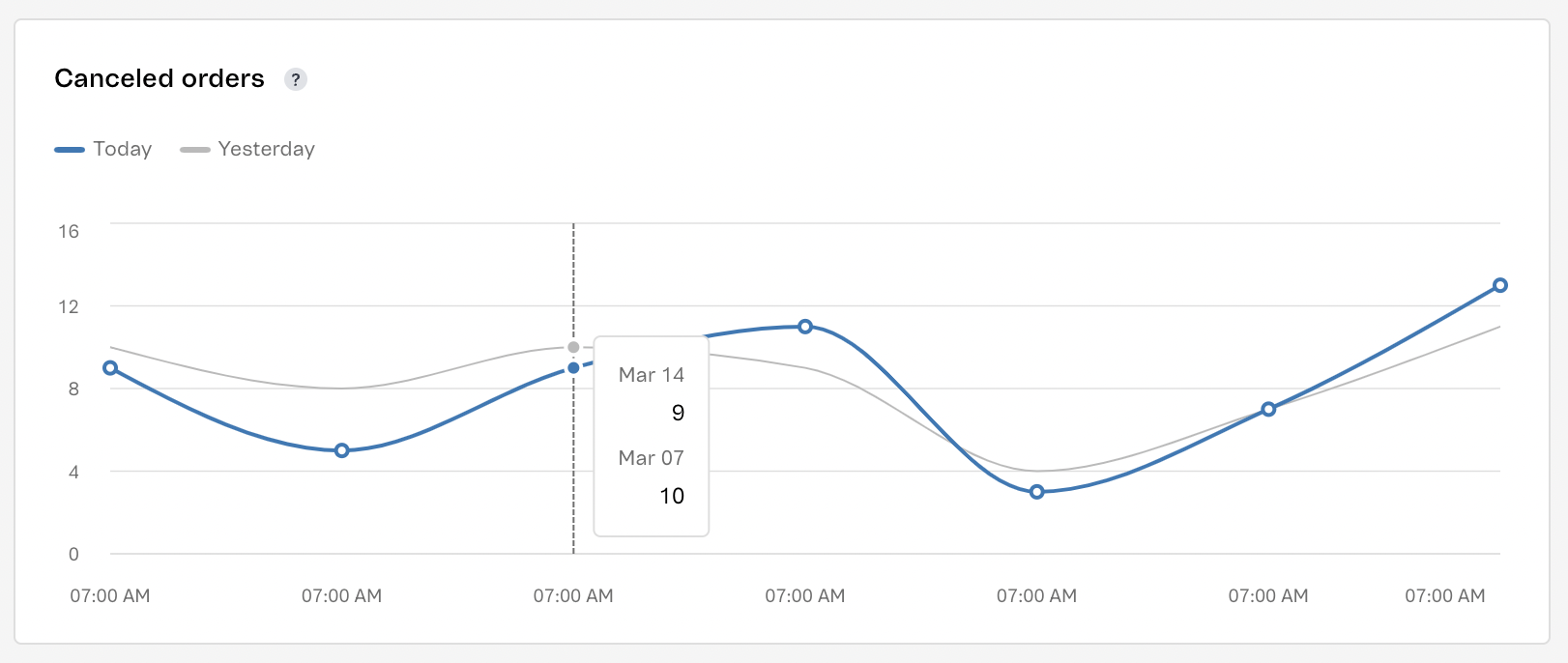
Task: Click the y-axis label 0
Action: click(73, 554)
